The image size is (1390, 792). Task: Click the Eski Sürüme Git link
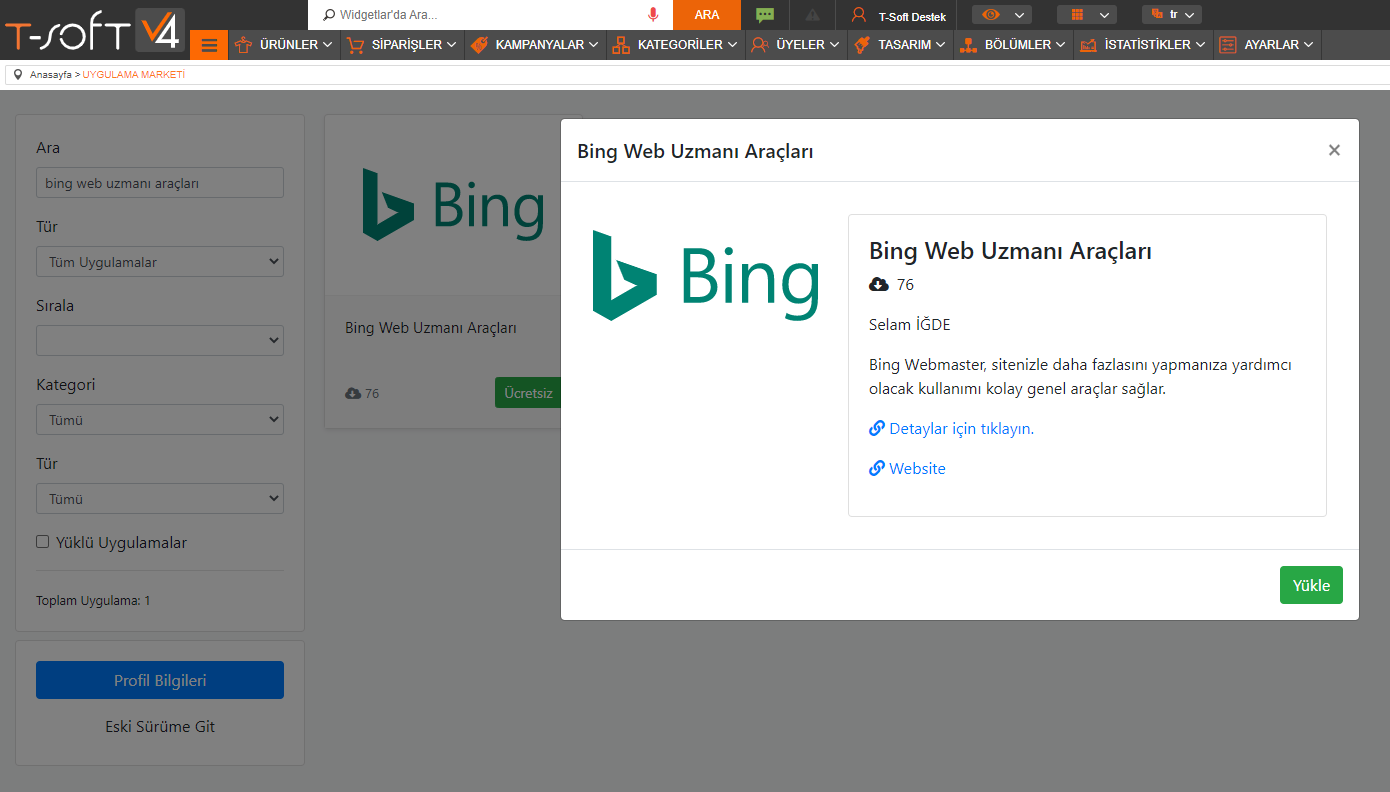tap(160, 727)
